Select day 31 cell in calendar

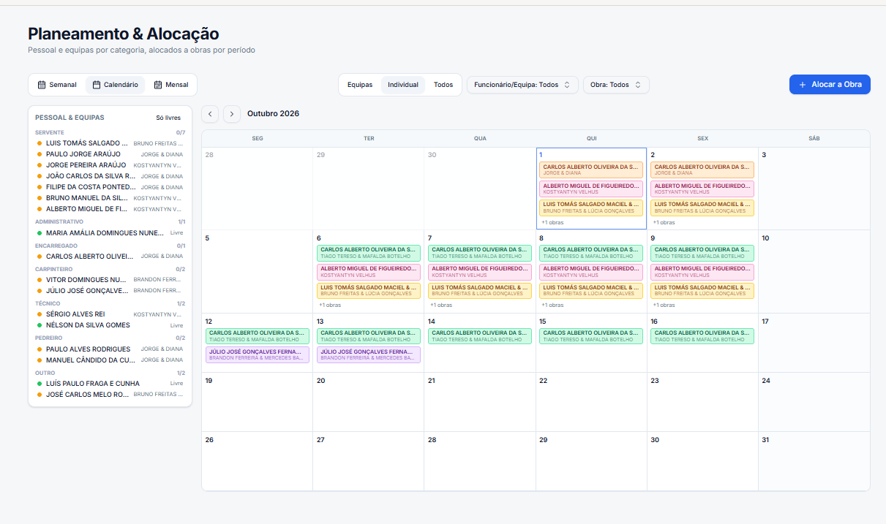[x=814, y=461]
